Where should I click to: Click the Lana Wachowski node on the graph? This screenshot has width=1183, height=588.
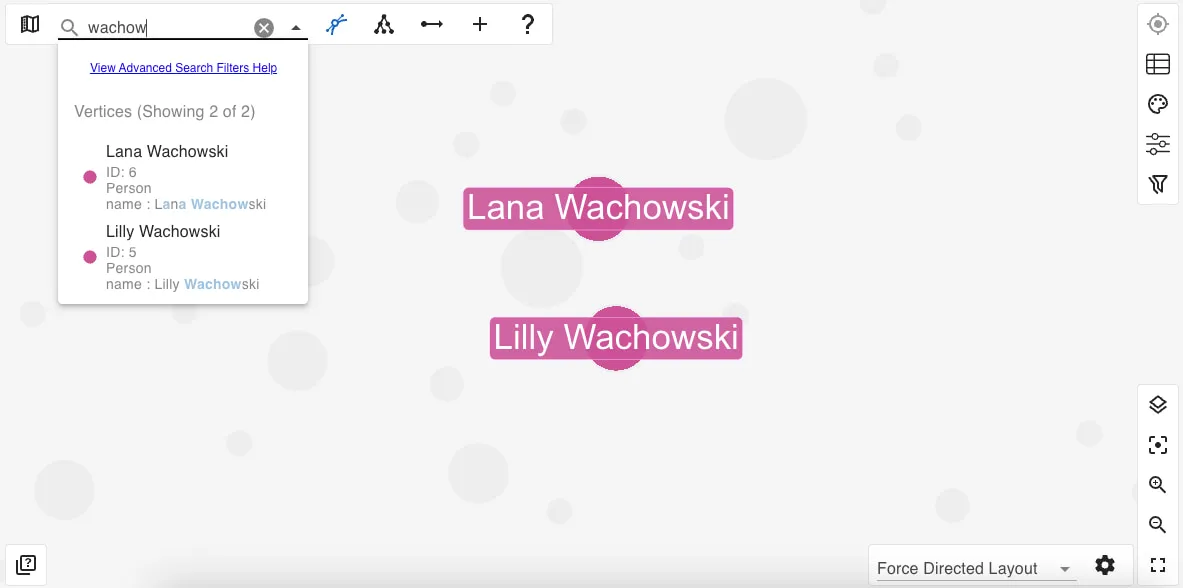coord(598,208)
